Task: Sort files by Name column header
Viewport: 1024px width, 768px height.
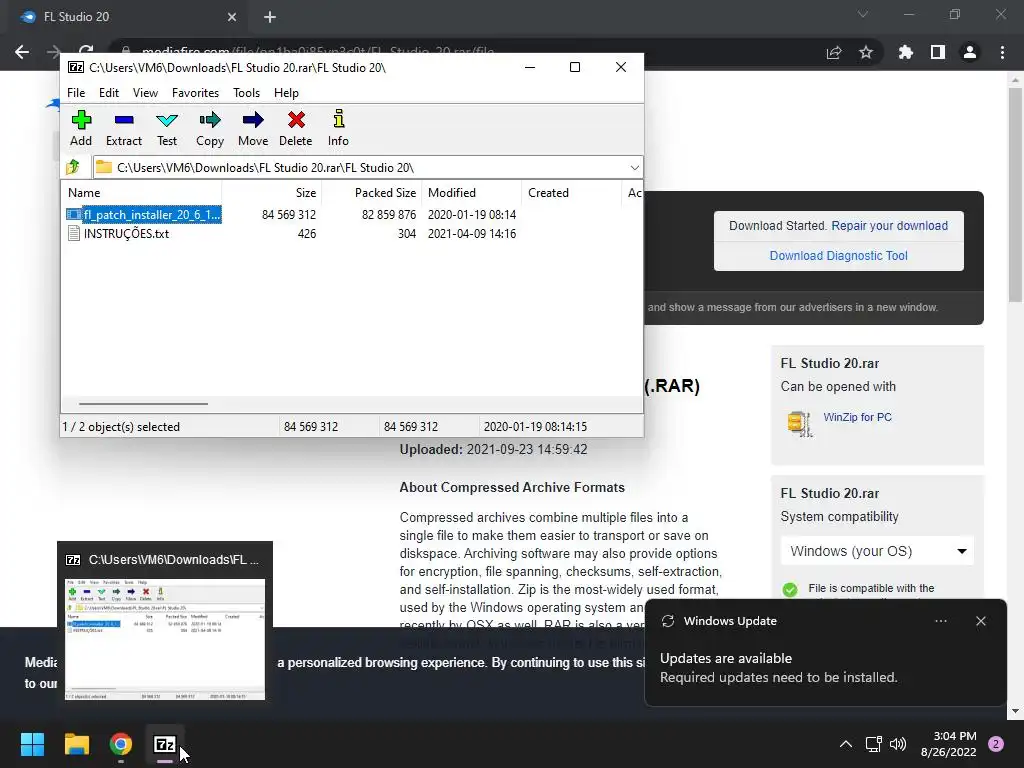Action: point(141,193)
